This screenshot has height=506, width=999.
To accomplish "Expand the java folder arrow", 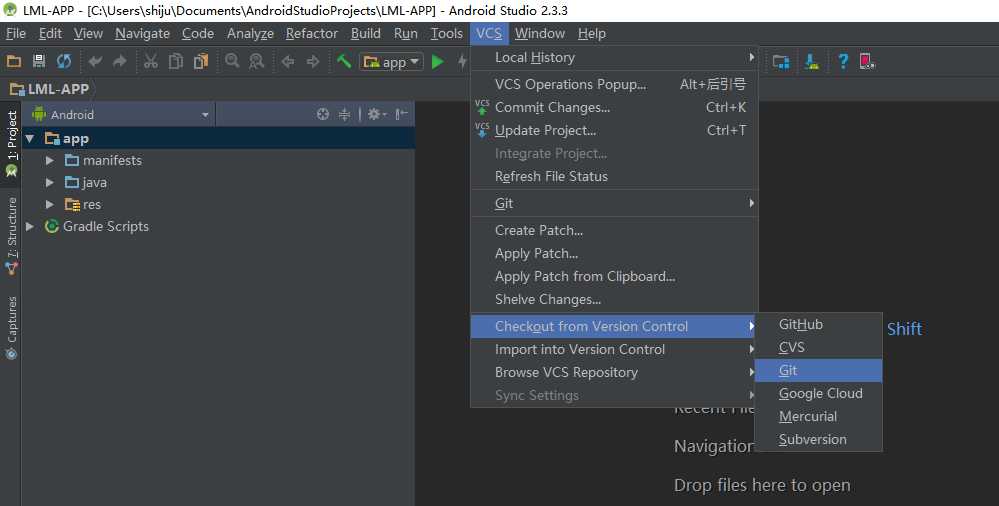I will (50, 183).
